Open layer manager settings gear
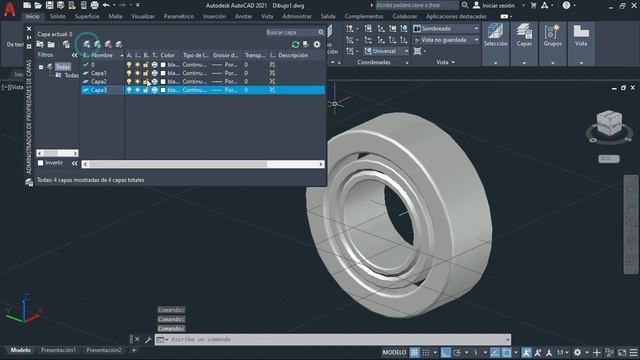 coord(317,44)
